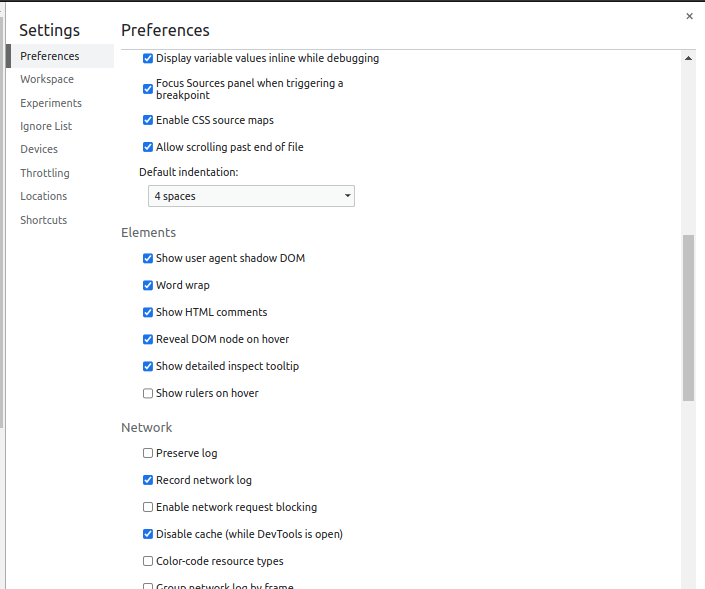Close the Settings panel
The height and width of the screenshot is (589, 705).
point(689,16)
